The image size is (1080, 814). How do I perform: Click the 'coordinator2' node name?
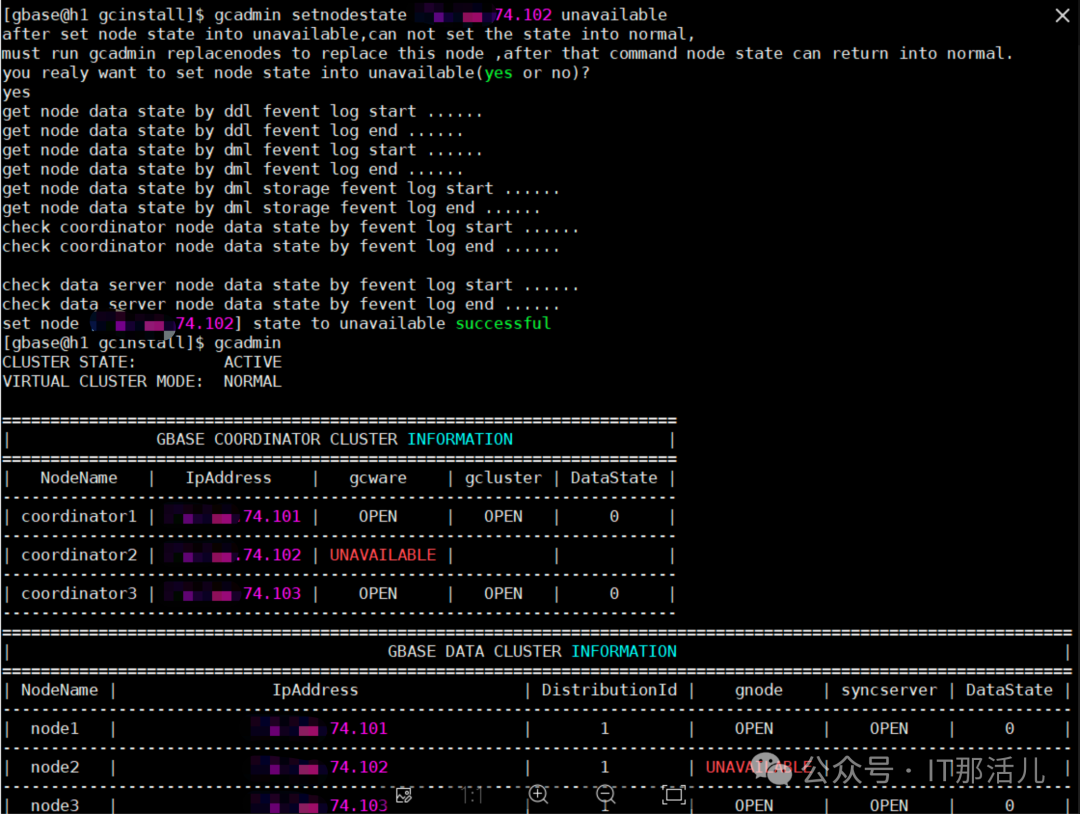pyautogui.click(x=79, y=555)
